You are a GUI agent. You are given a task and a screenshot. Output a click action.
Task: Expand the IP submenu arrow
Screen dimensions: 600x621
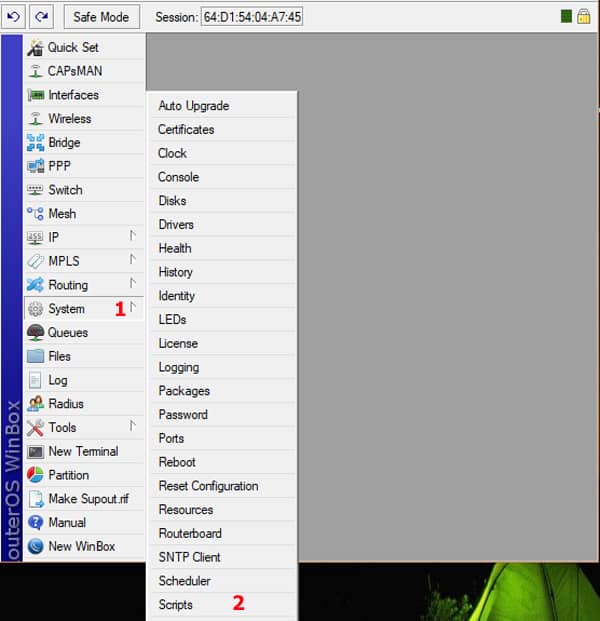pyautogui.click(x=133, y=236)
